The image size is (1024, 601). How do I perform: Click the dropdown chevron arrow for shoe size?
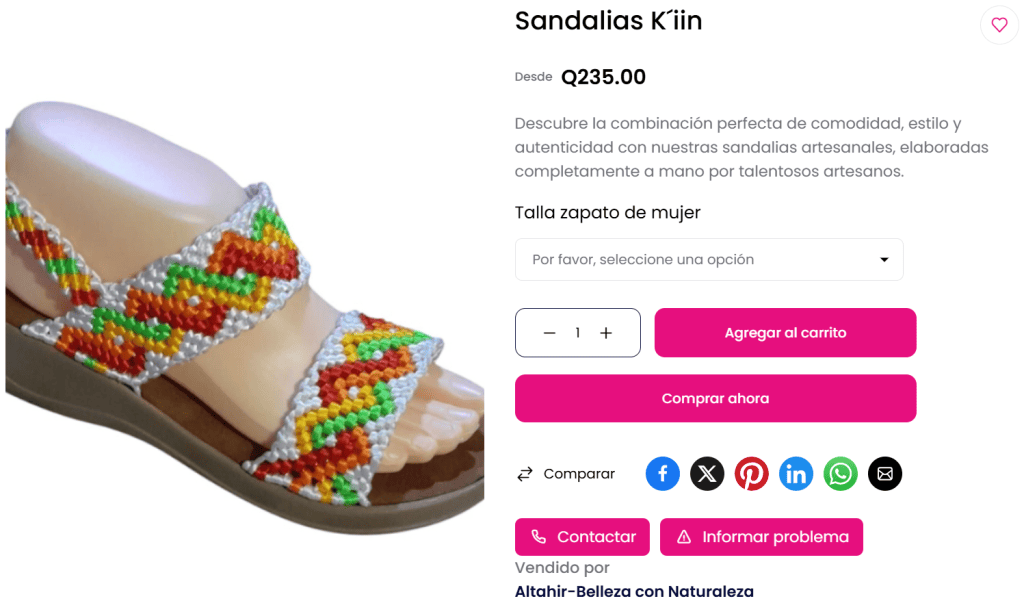click(x=884, y=259)
